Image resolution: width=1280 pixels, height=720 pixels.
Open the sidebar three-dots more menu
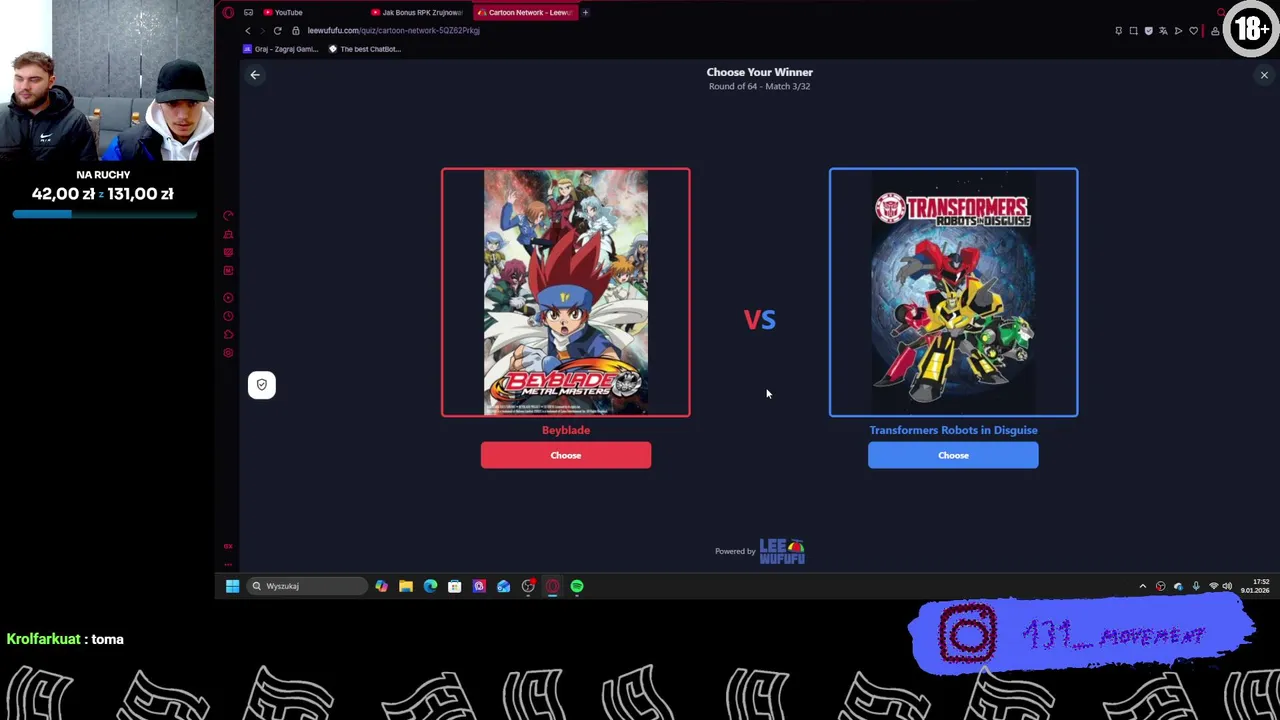tap(228, 564)
